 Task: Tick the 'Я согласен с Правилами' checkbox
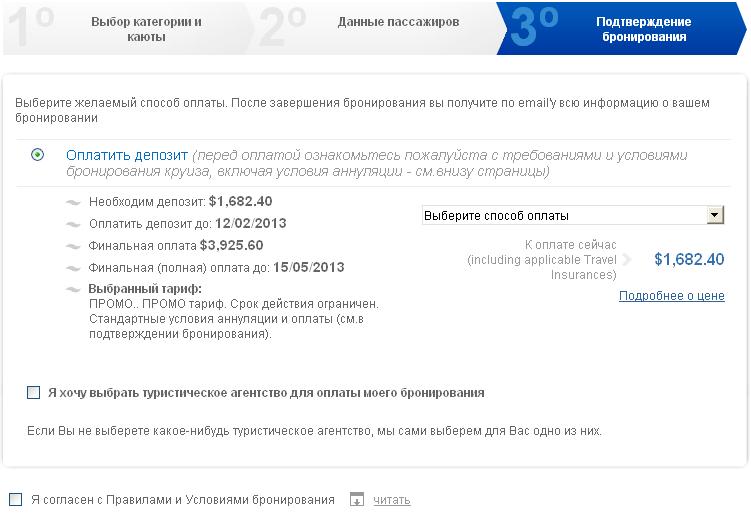(16, 499)
